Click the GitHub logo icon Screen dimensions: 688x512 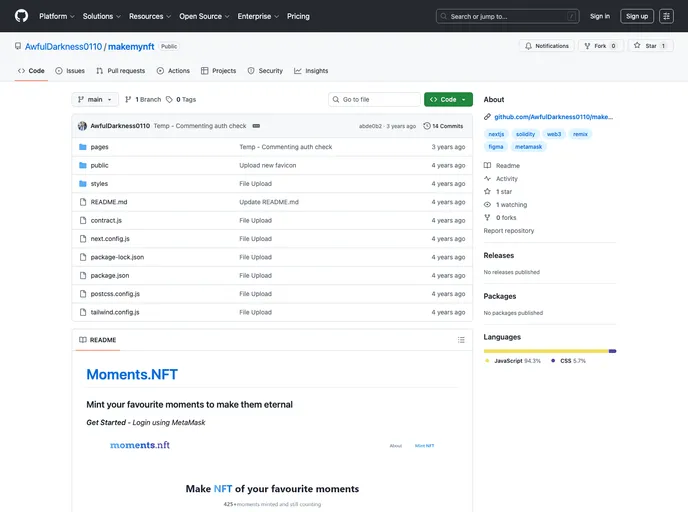(x=22, y=16)
